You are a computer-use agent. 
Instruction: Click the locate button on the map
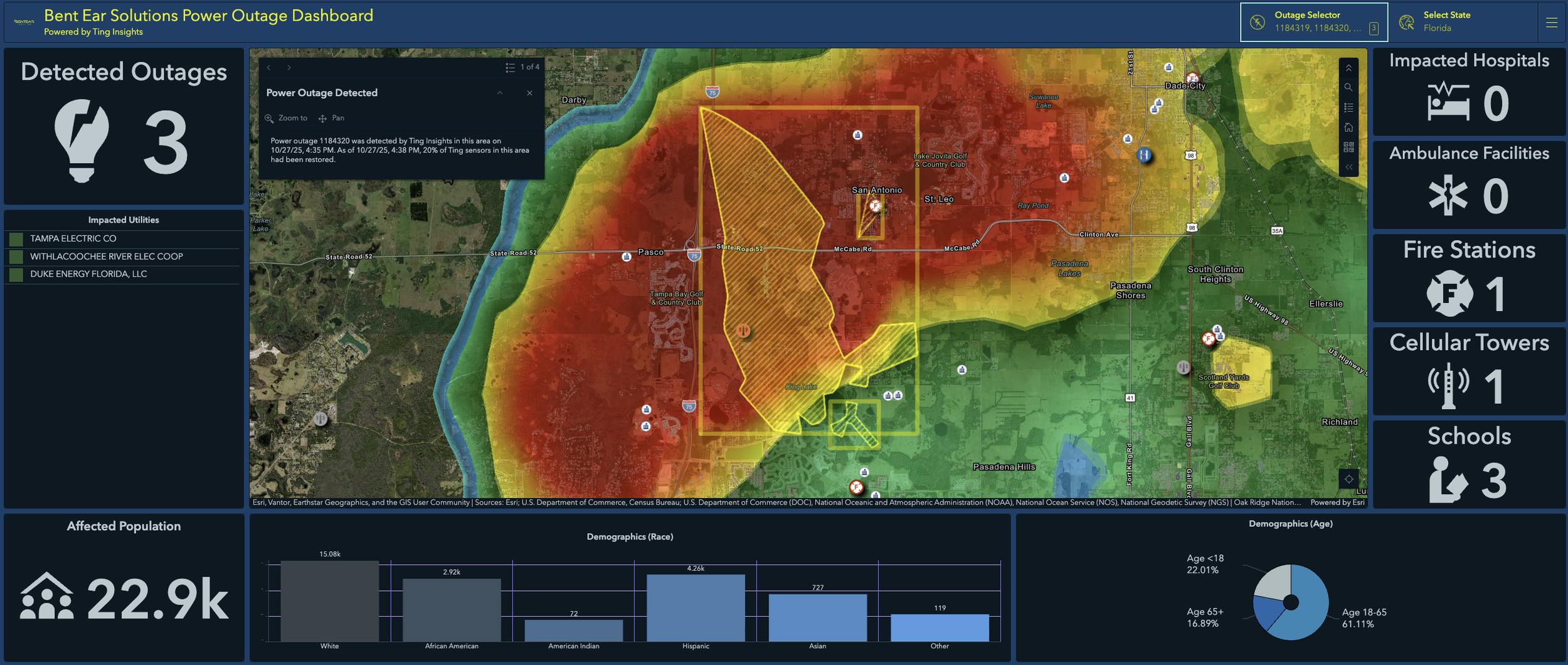[1348, 479]
